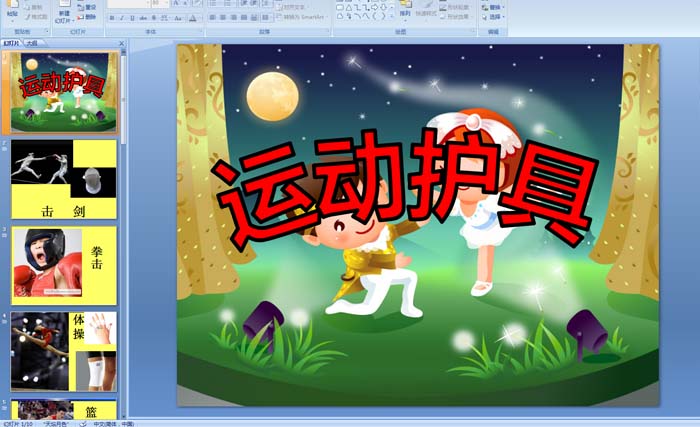This screenshot has height=427, width=700.
Task: Open the line spacing dropdown
Action: coord(267,4)
